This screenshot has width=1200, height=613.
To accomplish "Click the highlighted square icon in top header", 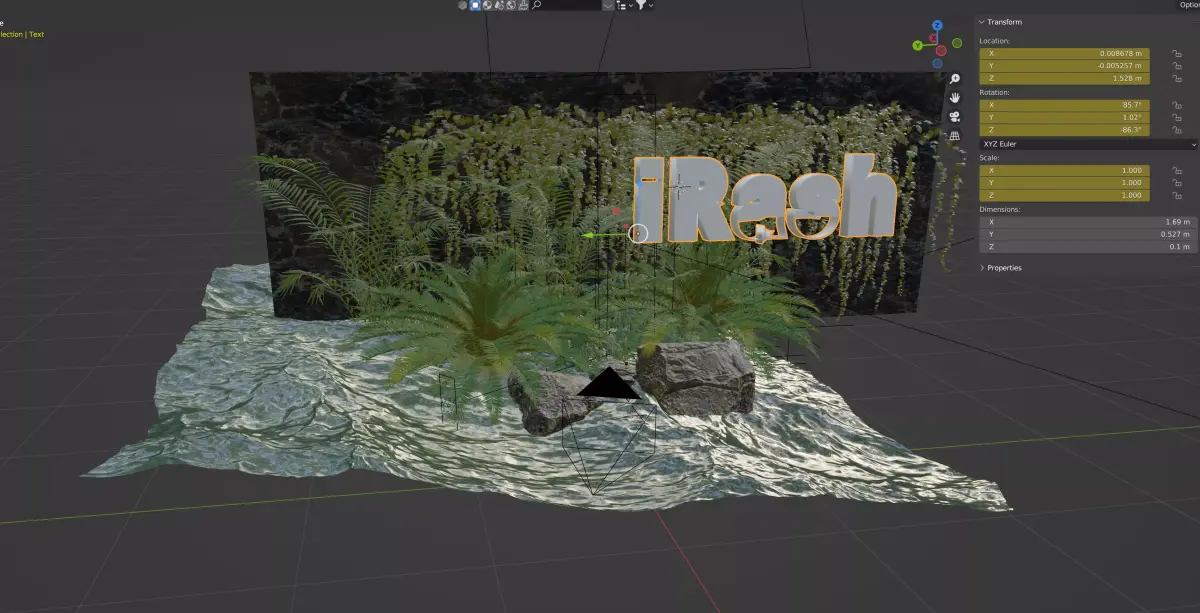I will pyautogui.click(x=475, y=5).
